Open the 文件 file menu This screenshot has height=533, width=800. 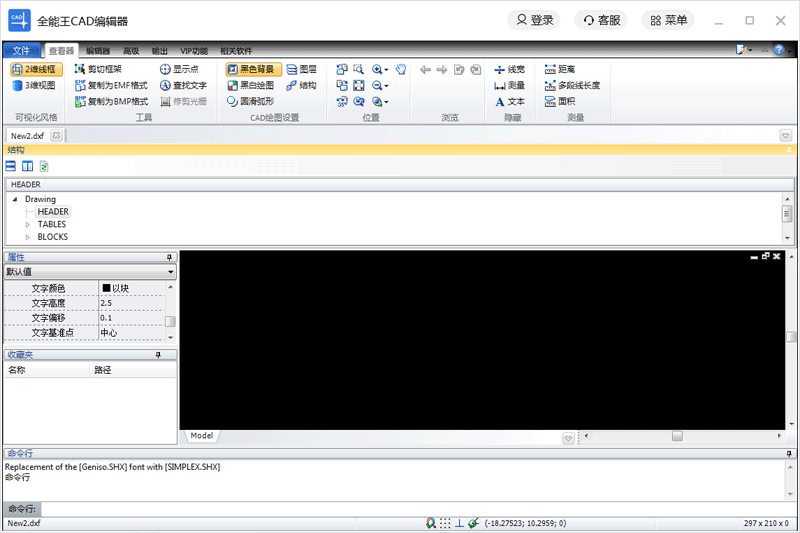[x=21, y=50]
